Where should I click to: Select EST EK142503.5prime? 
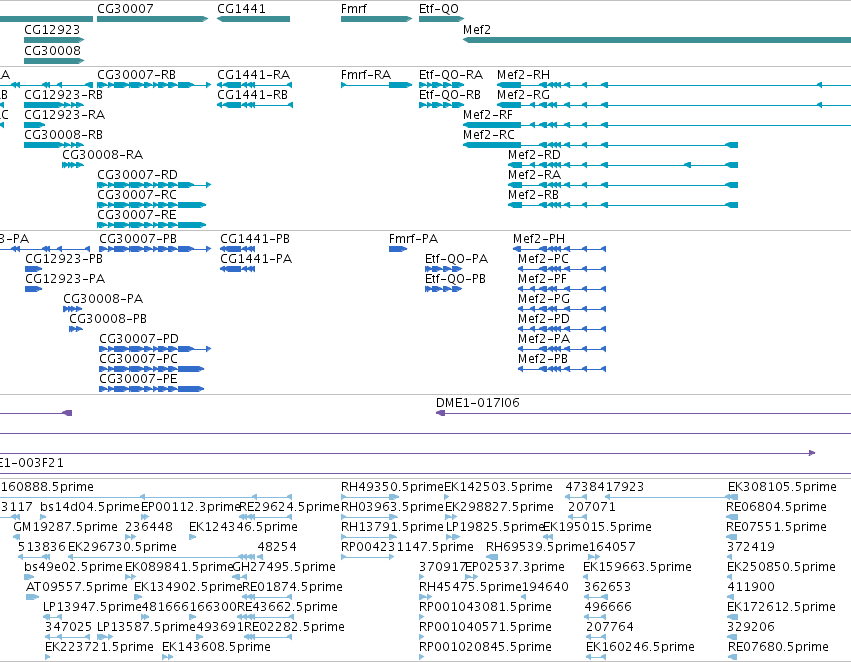coord(498,487)
